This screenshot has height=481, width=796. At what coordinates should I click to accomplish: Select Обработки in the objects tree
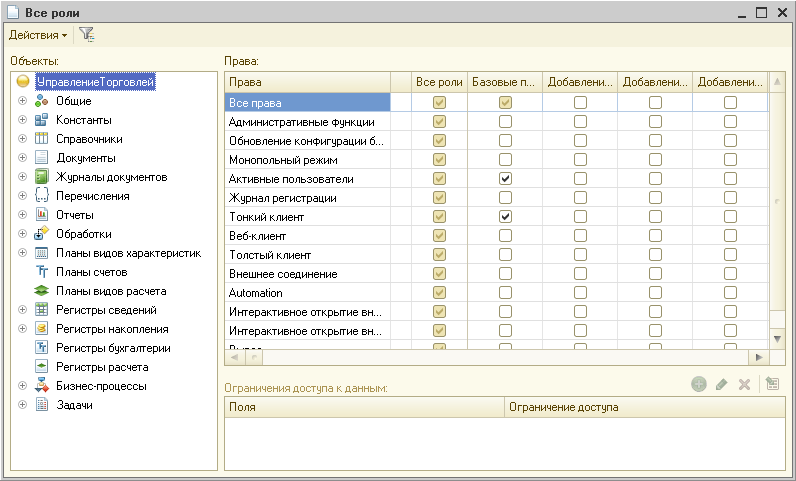point(84,234)
